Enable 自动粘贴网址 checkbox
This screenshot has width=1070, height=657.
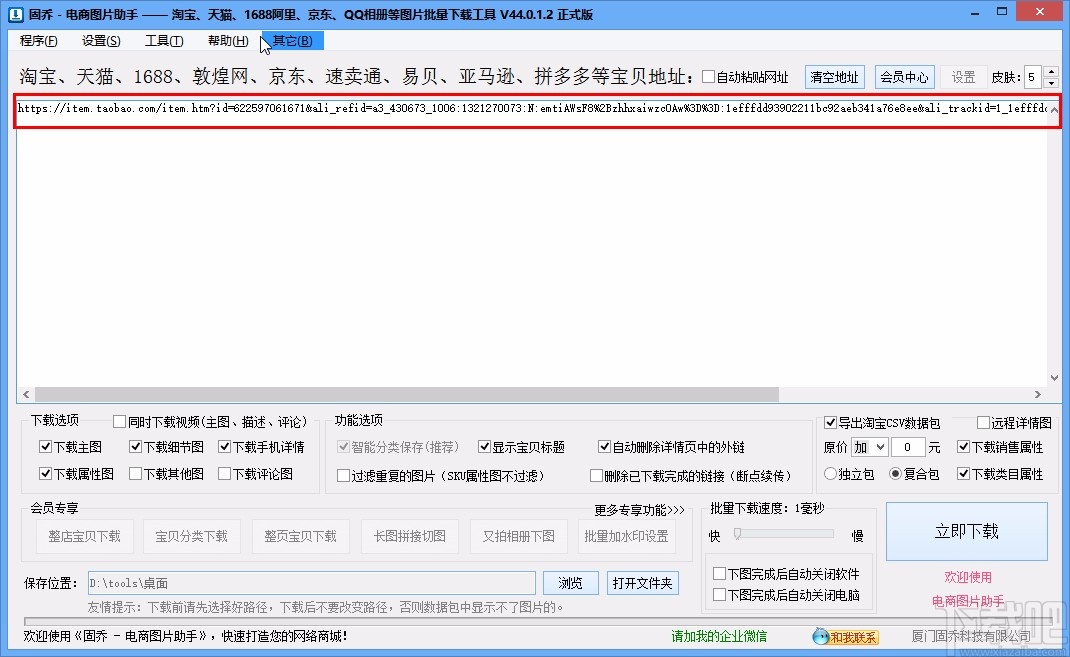(708, 77)
